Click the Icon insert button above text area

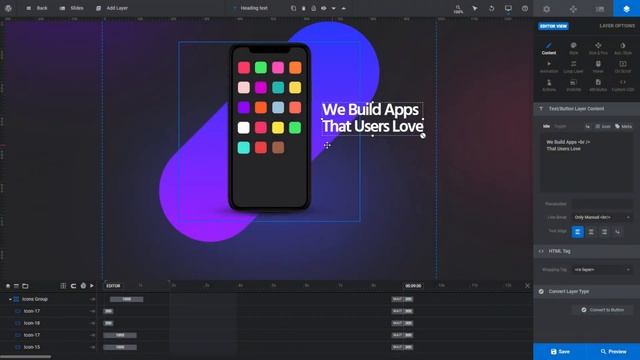click(603, 127)
